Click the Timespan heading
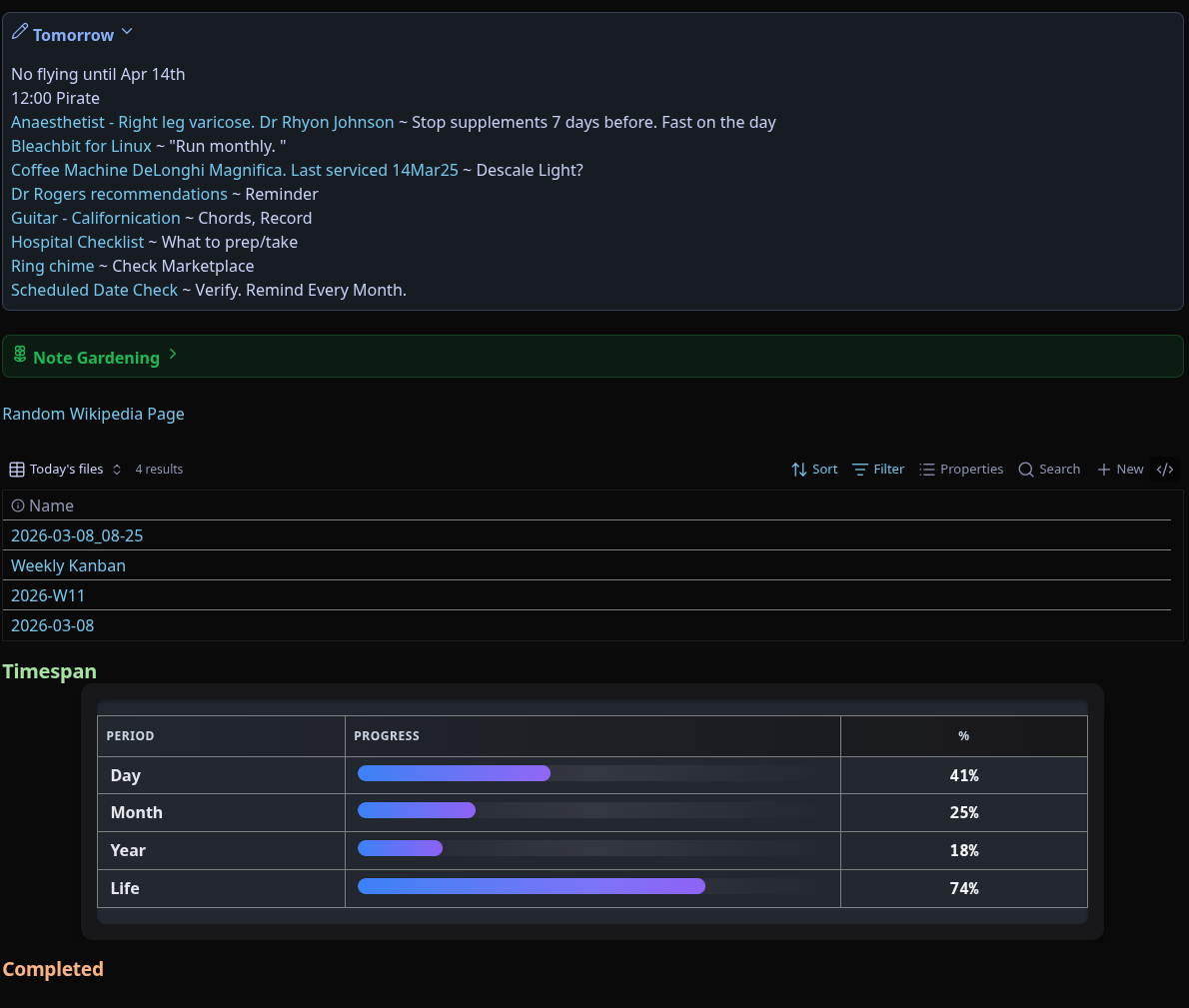This screenshot has width=1189, height=1008. (50, 671)
